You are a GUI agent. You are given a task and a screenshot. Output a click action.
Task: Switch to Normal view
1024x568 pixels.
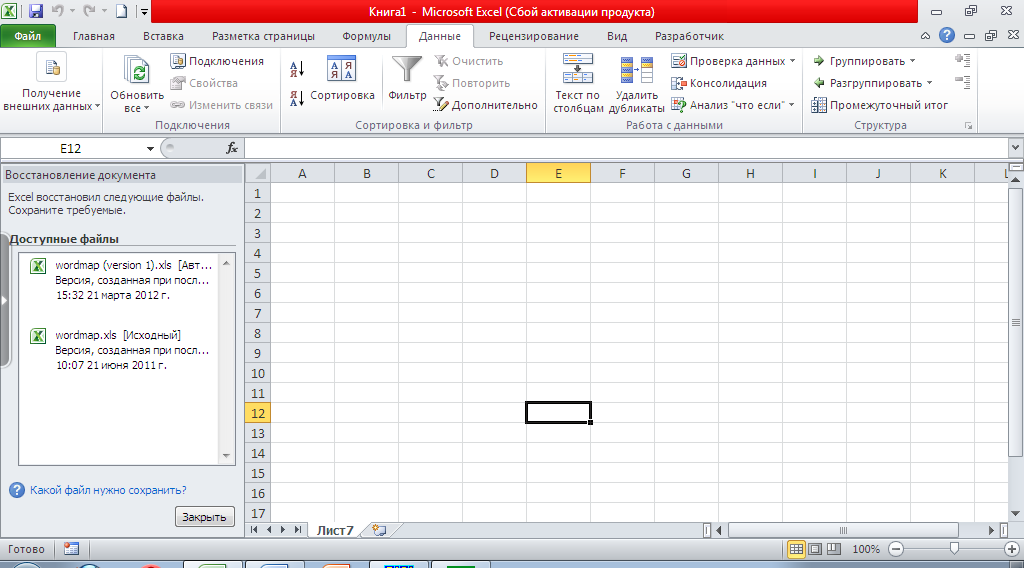point(796,549)
